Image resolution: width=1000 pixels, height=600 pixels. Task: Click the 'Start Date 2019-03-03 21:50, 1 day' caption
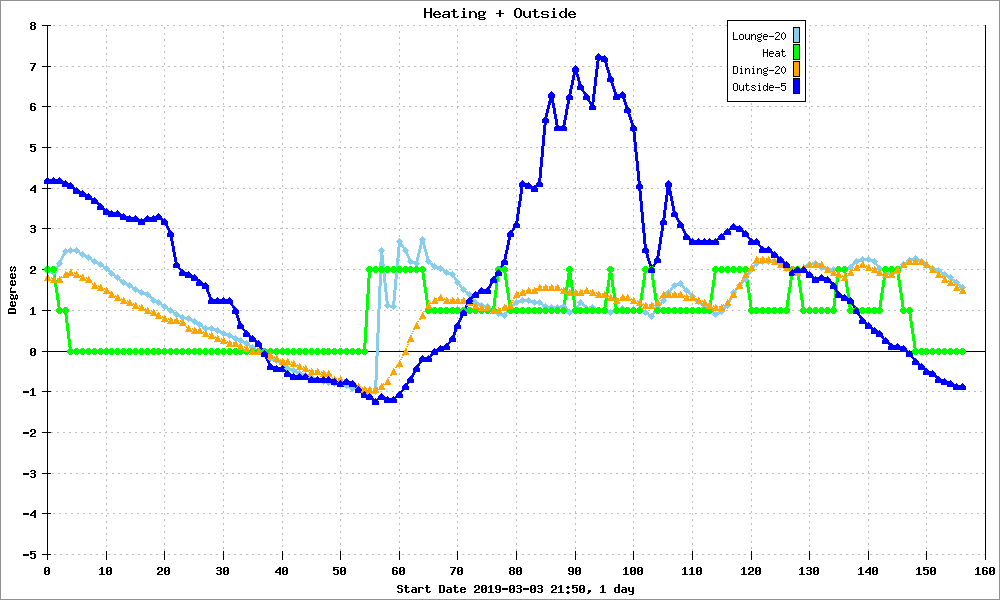[515, 589]
